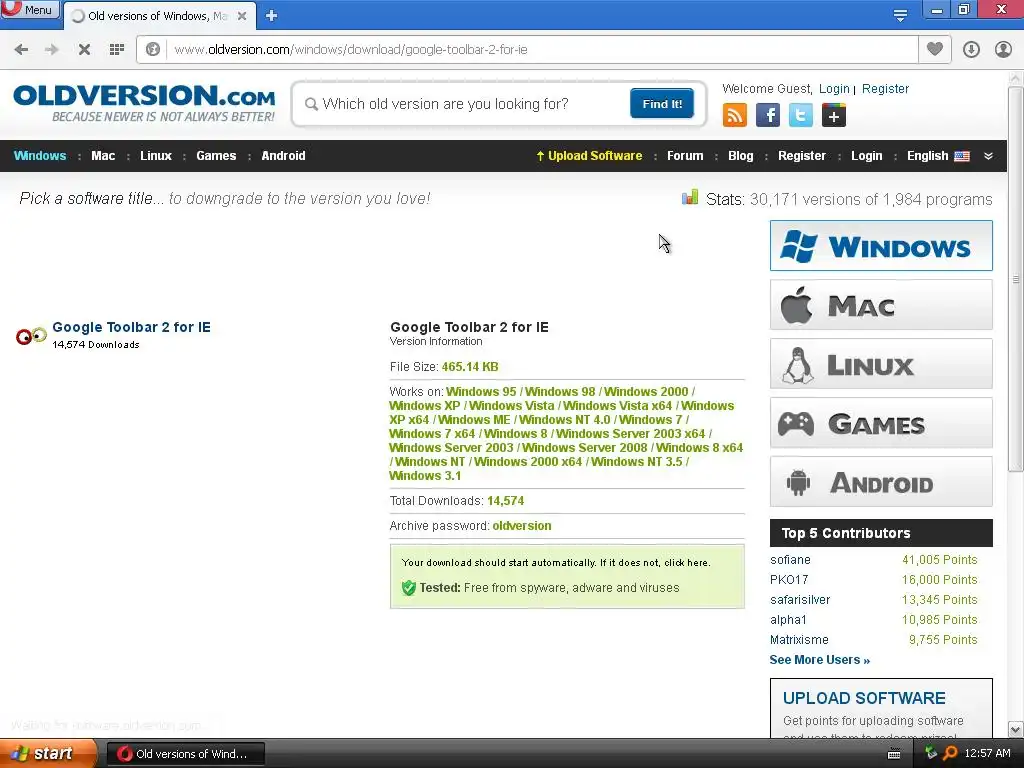Open the Facebook icon
This screenshot has width=1024, height=768.
[x=767, y=116]
